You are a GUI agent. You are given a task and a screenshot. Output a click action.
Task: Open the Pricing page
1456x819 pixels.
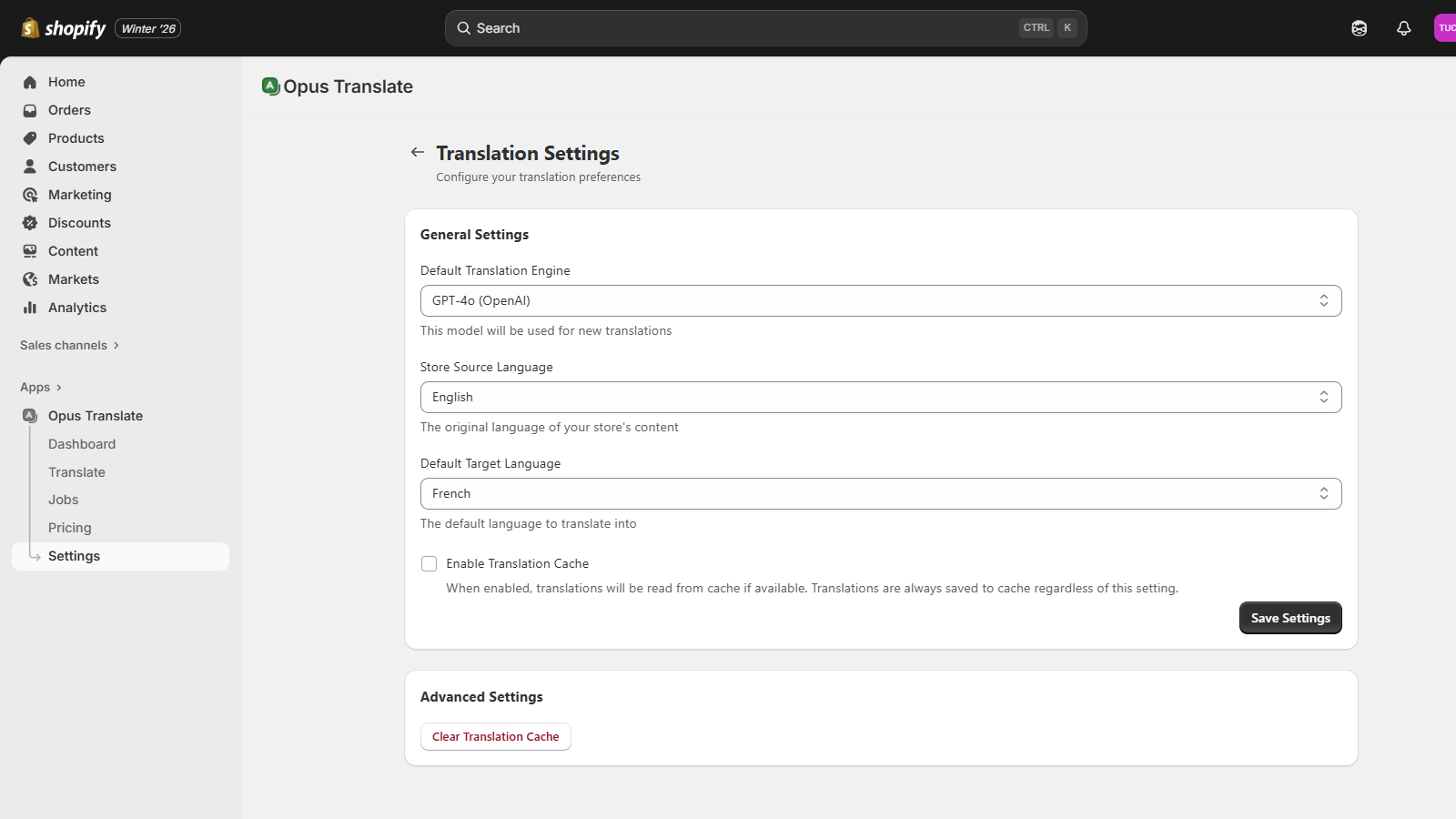click(69, 527)
